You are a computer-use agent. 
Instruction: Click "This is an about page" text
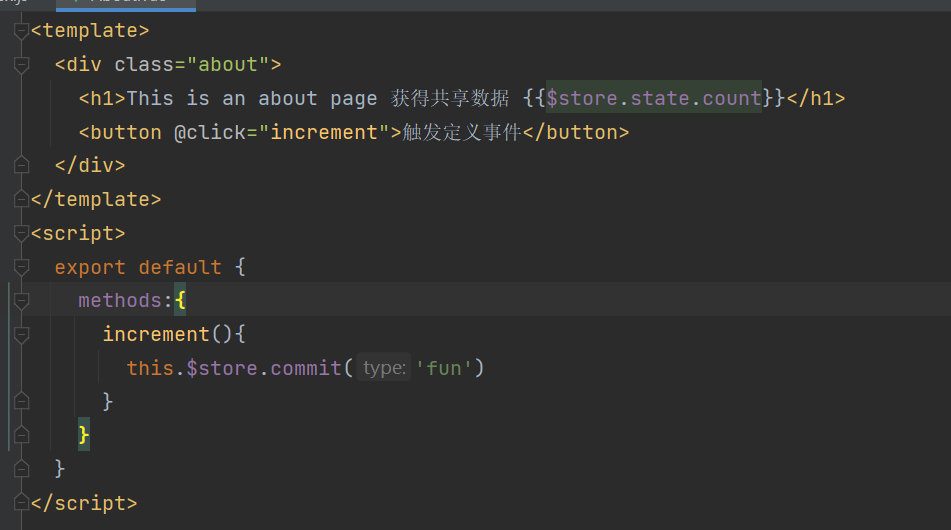pyautogui.click(x=252, y=98)
